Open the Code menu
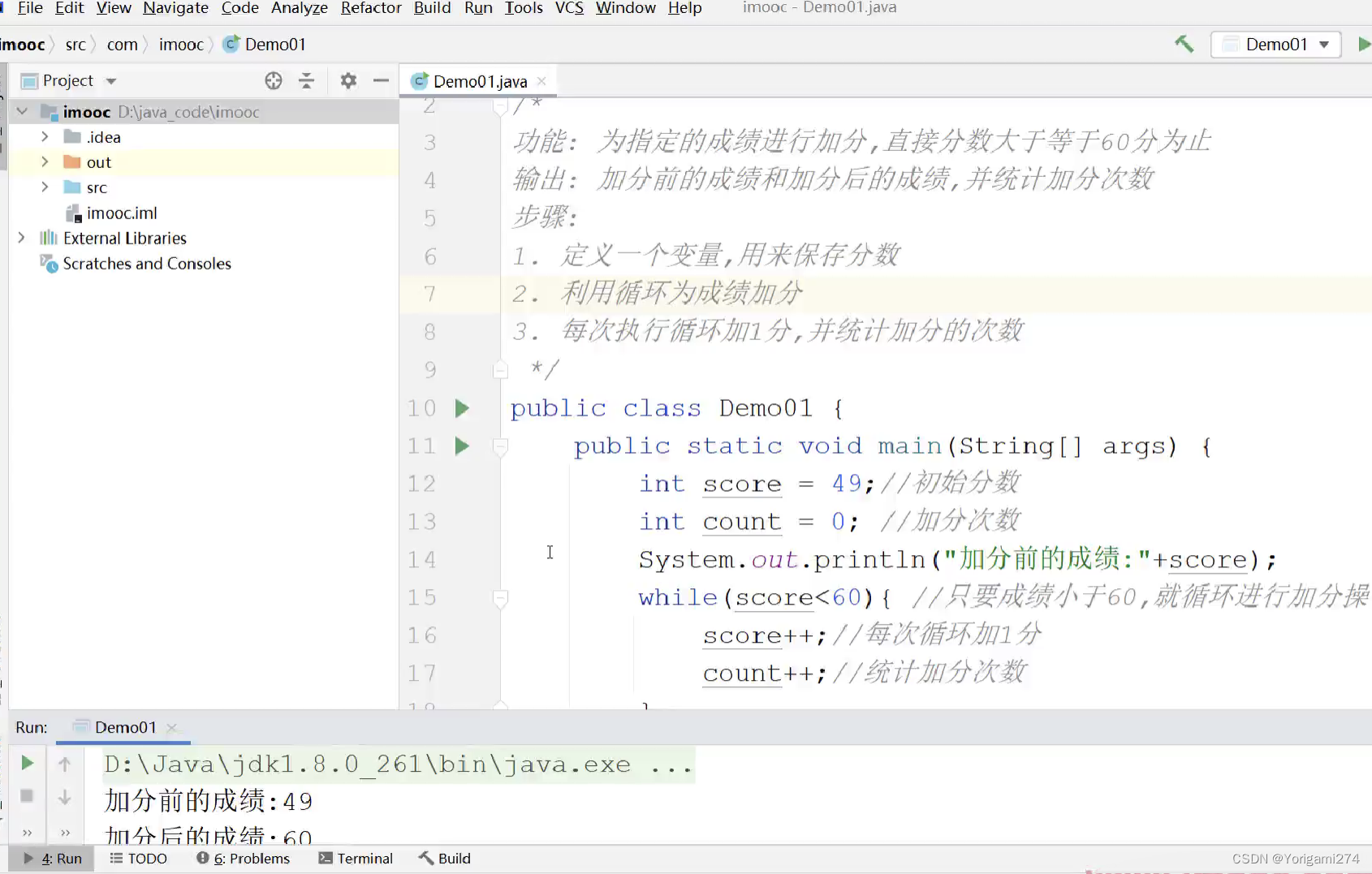1372x874 pixels. click(239, 8)
